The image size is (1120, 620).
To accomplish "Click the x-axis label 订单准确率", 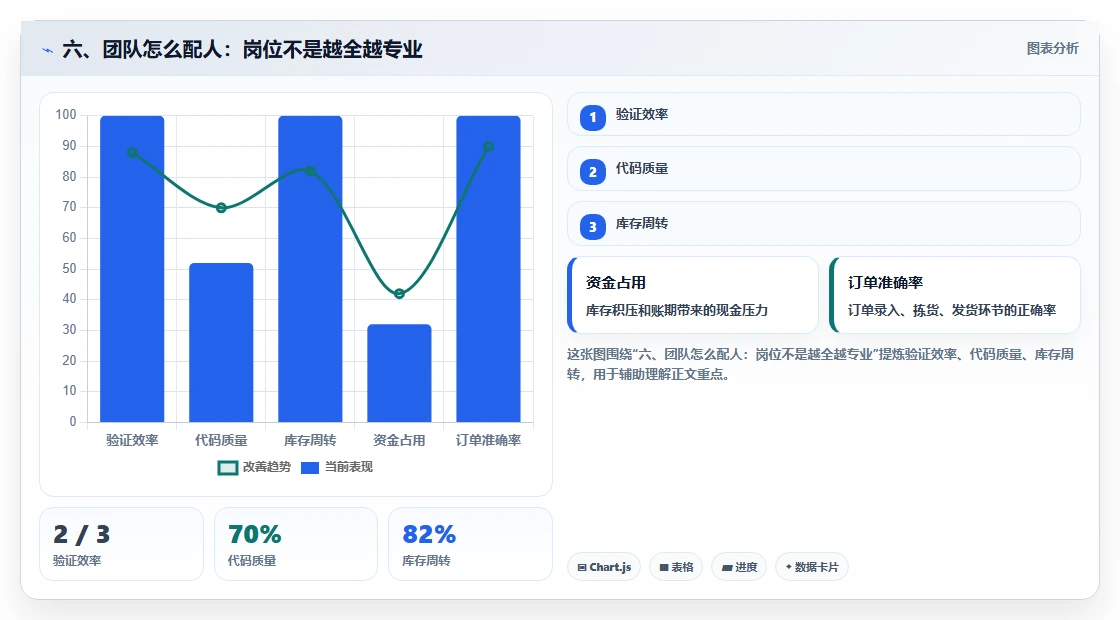I will [489, 440].
